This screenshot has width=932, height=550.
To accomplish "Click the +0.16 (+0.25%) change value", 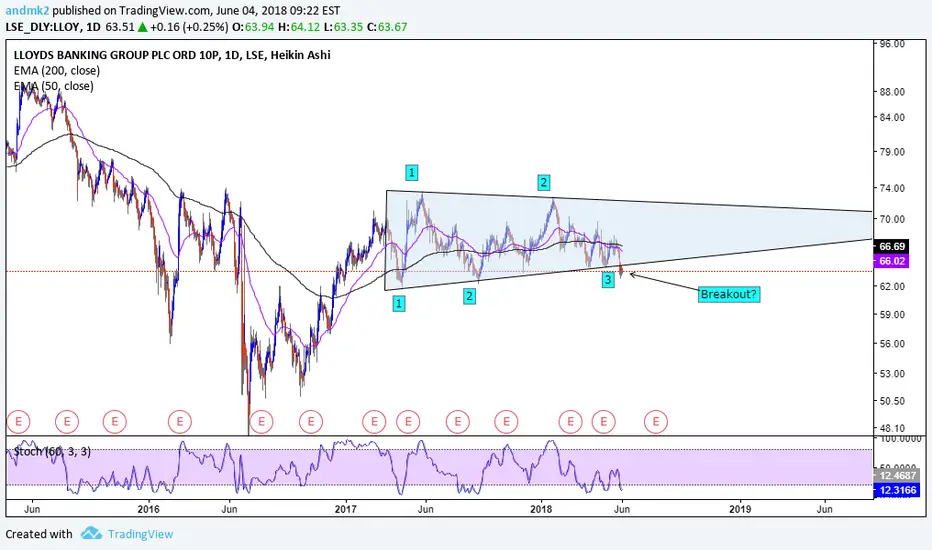I will point(189,27).
